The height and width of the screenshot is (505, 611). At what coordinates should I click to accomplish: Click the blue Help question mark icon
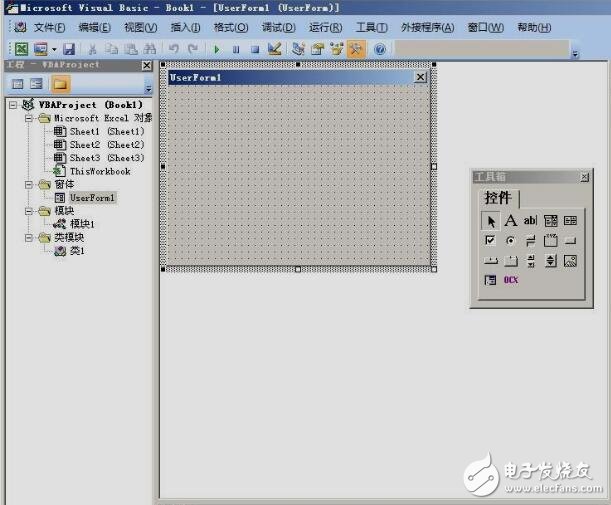tap(380, 49)
